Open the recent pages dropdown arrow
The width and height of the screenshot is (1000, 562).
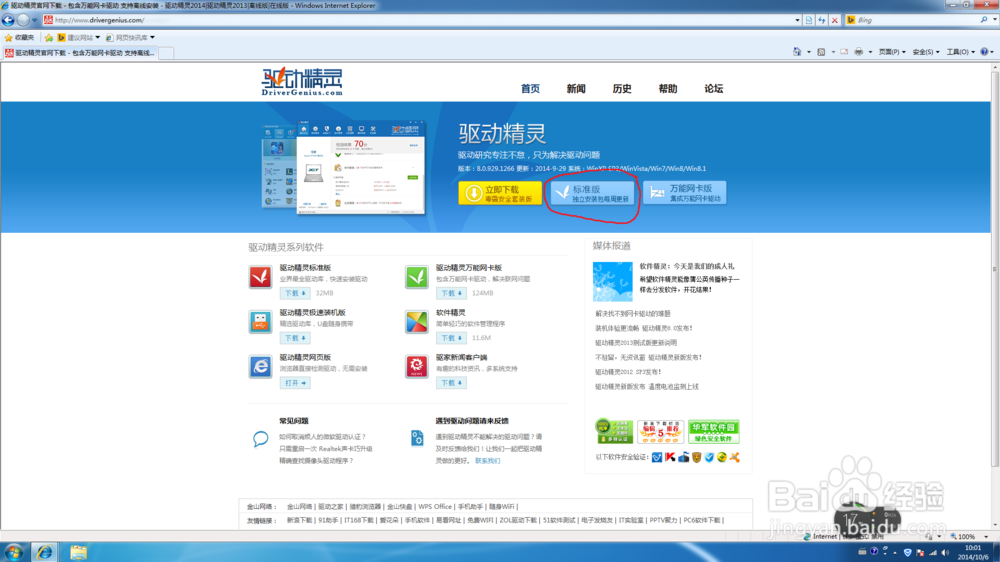34,20
